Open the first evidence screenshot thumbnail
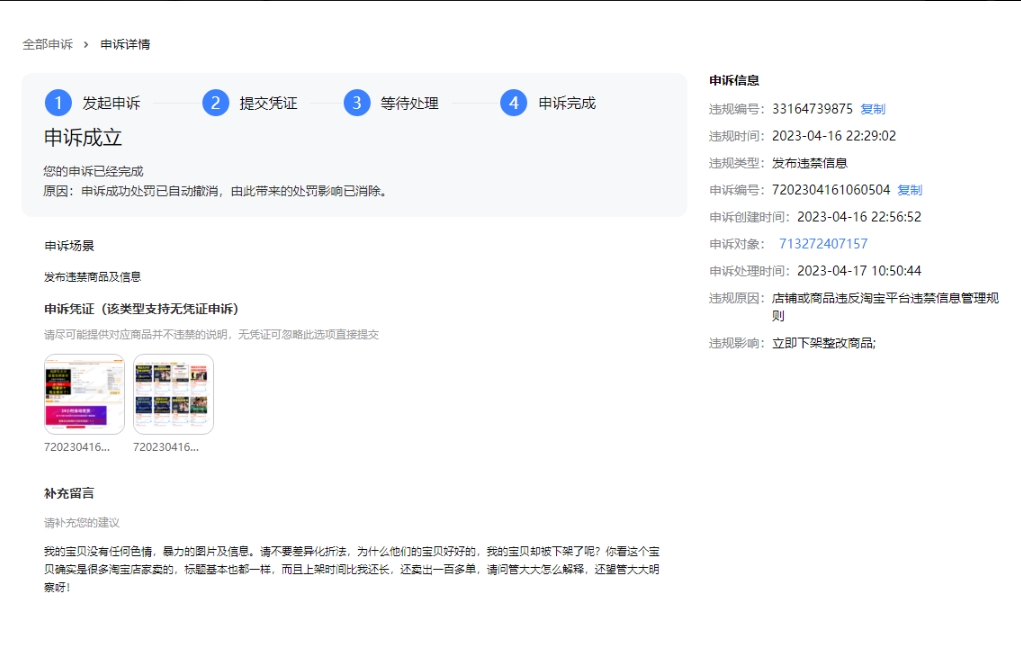This screenshot has width=1021, height=647. coord(84,394)
